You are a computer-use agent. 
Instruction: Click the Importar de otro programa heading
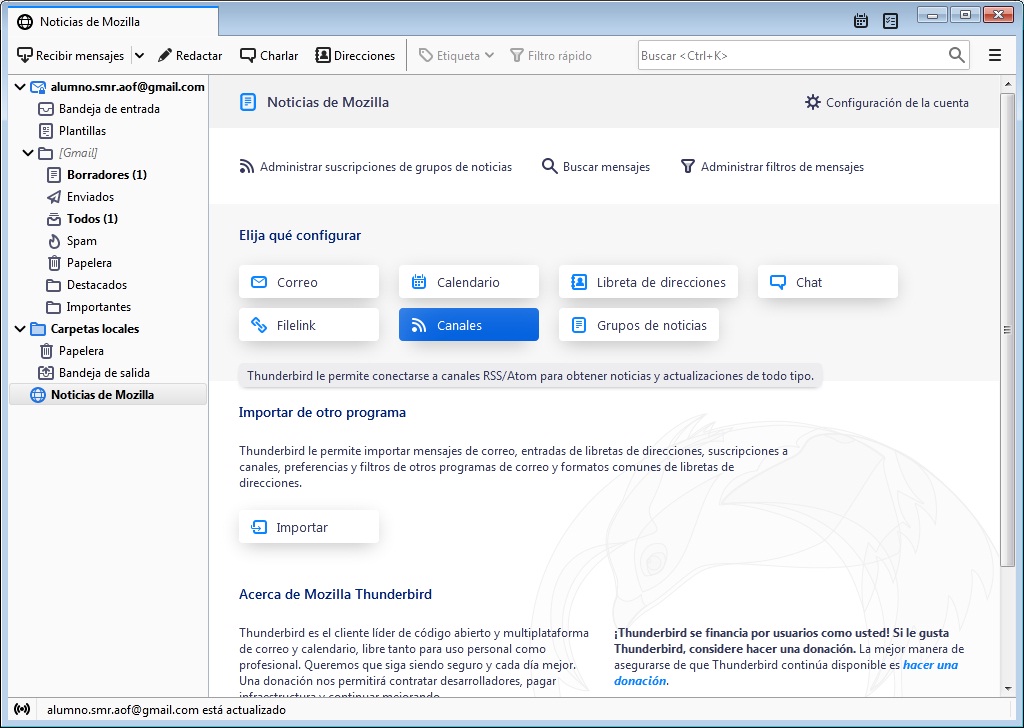click(323, 412)
